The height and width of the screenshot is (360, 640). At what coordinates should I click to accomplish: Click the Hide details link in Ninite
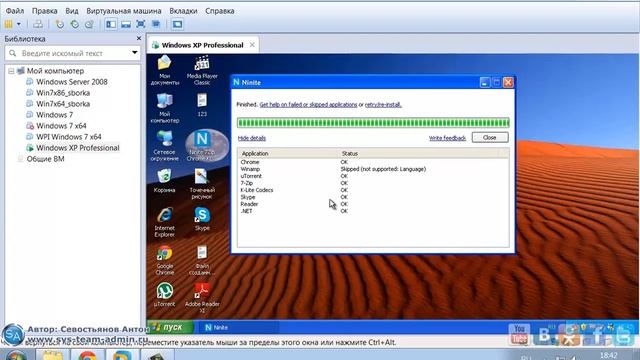tap(252, 138)
